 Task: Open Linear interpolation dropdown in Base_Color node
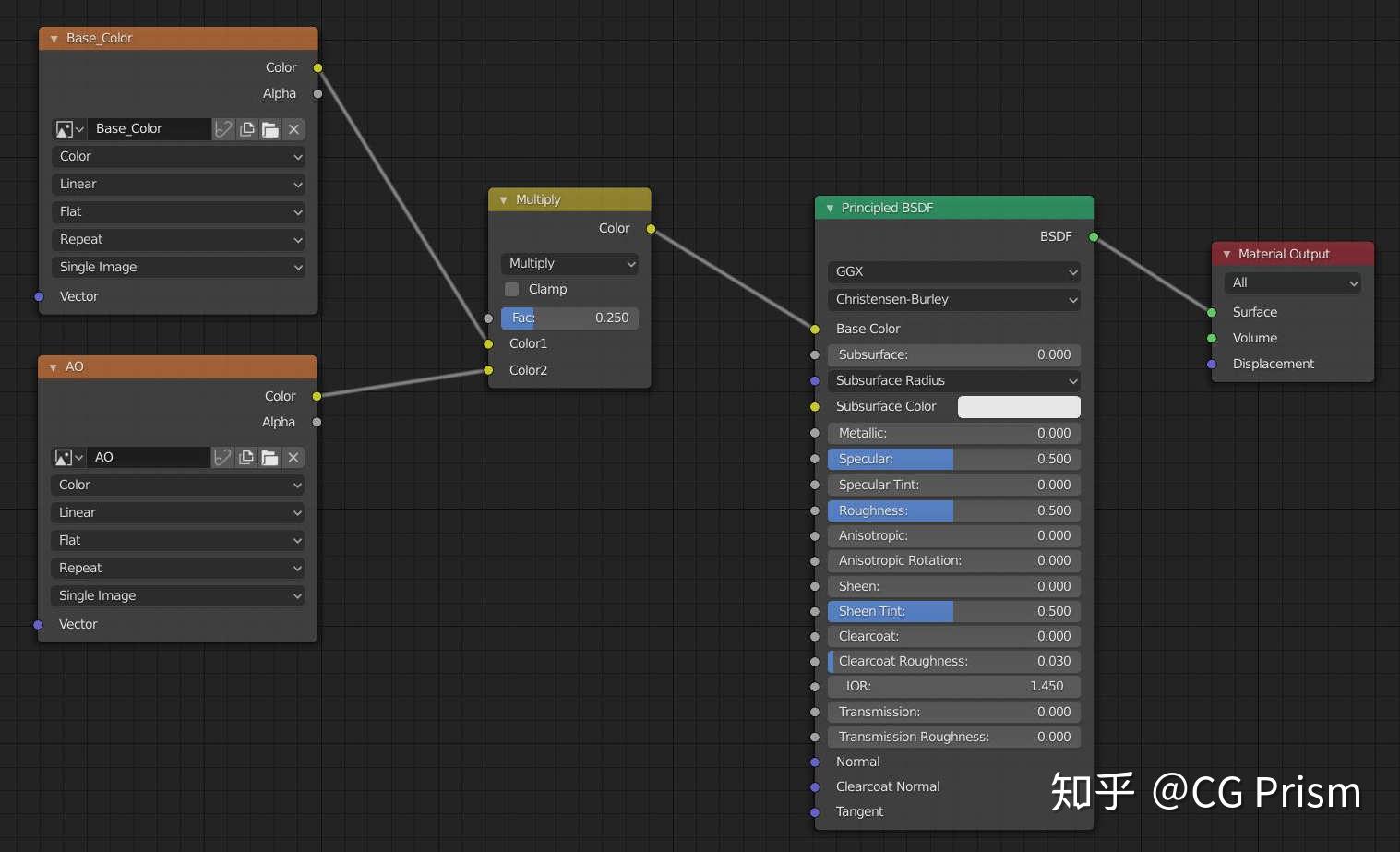[179, 185]
